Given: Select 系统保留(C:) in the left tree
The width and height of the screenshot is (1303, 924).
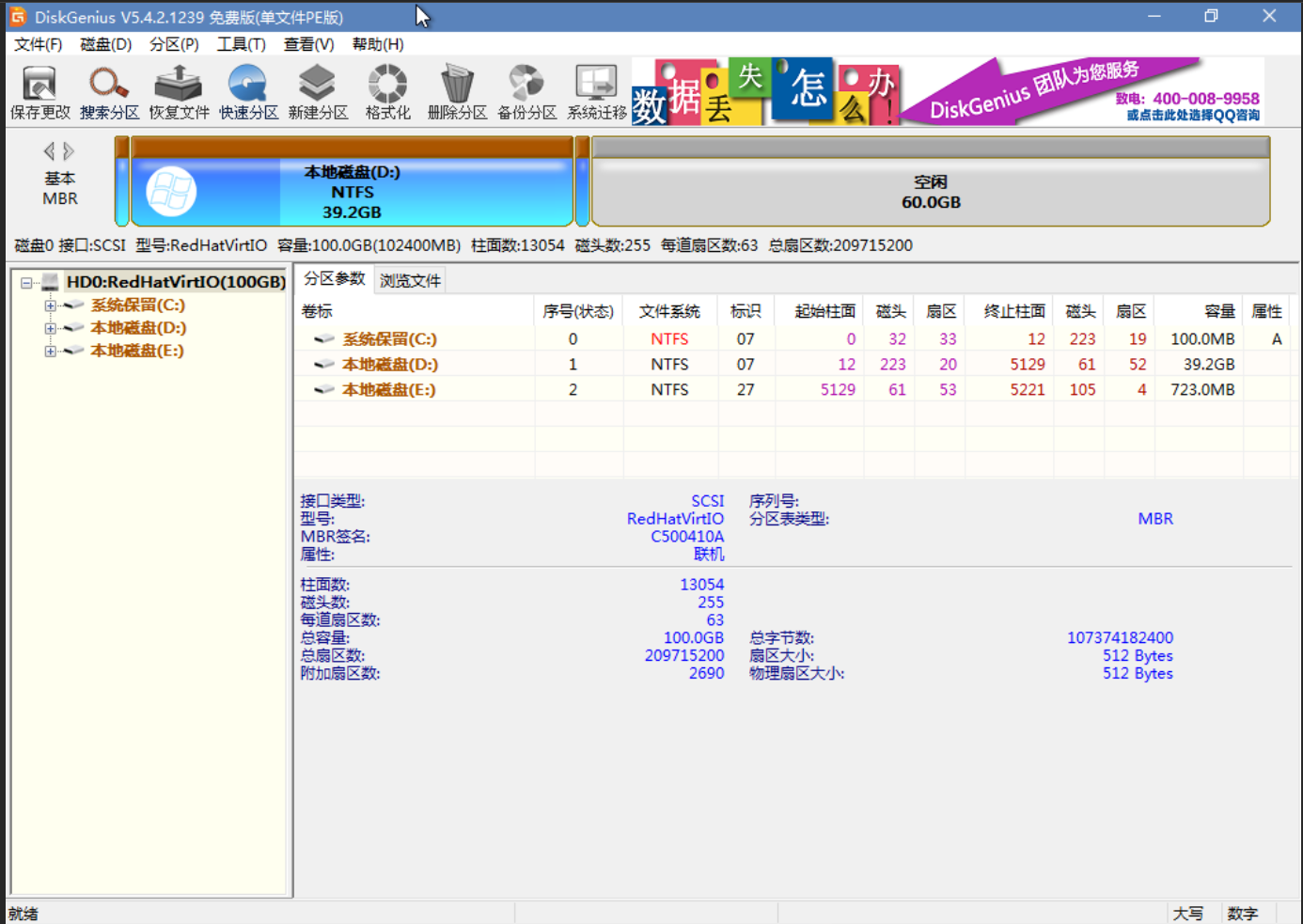Looking at the screenshot, I should click(137, 305).
